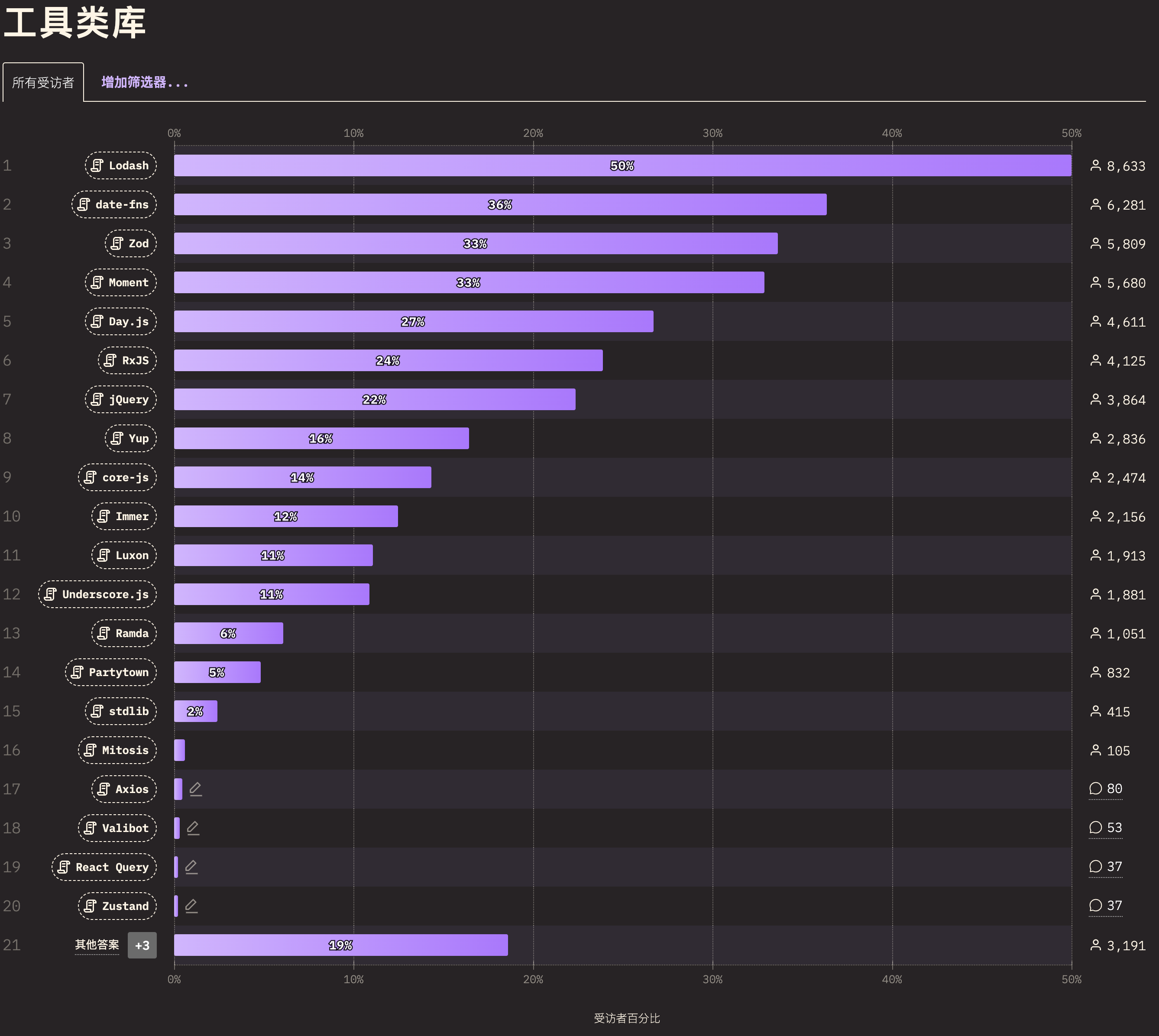Click the Zod respondent count 5,809
The height and width of the screenshot is (1036, 1159).
coord(1117,244)
